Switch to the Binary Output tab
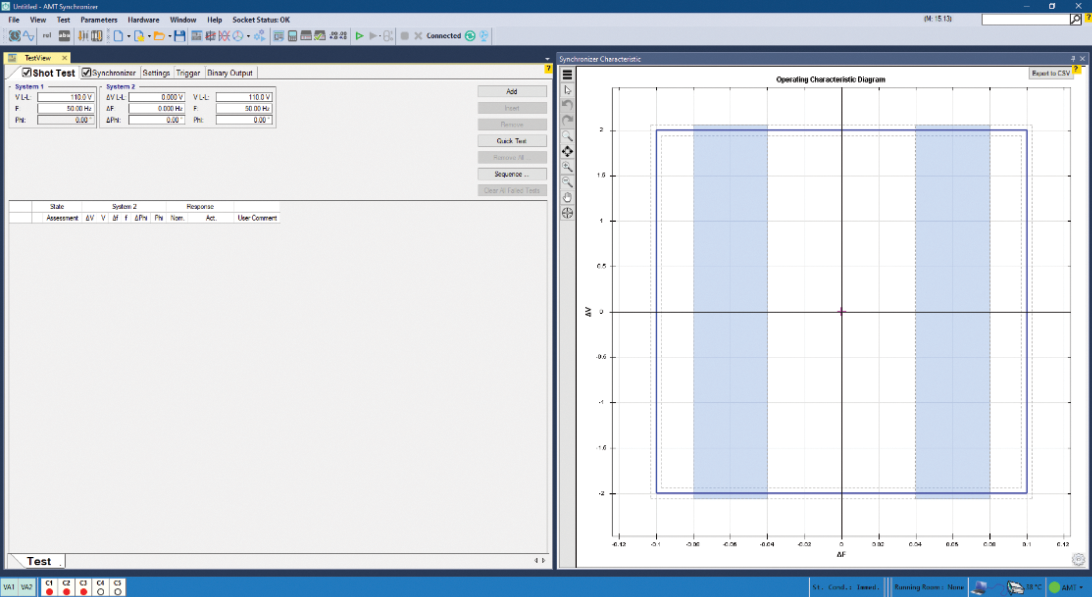 point(230,73)
